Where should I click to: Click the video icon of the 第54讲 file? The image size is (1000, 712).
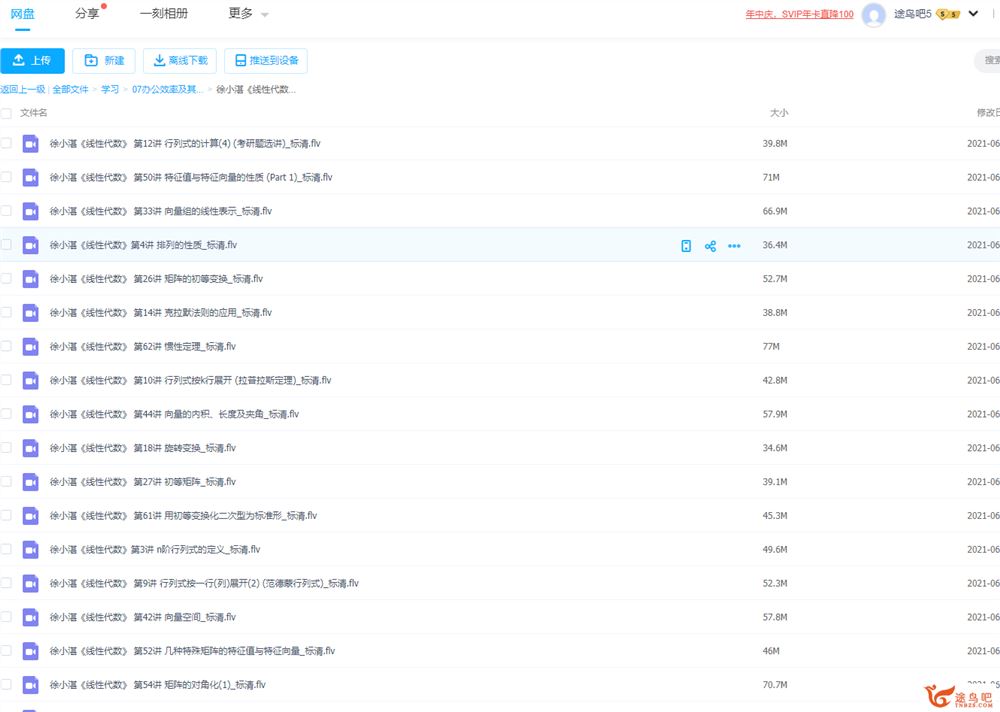(x=31, y=685)
